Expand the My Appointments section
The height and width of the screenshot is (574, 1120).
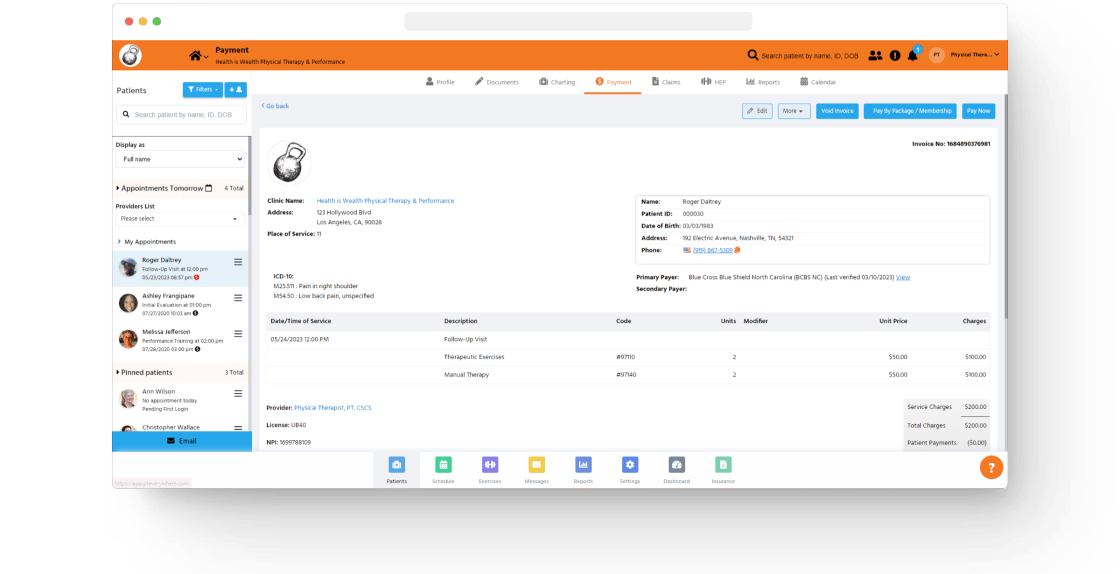click(146, 242)
